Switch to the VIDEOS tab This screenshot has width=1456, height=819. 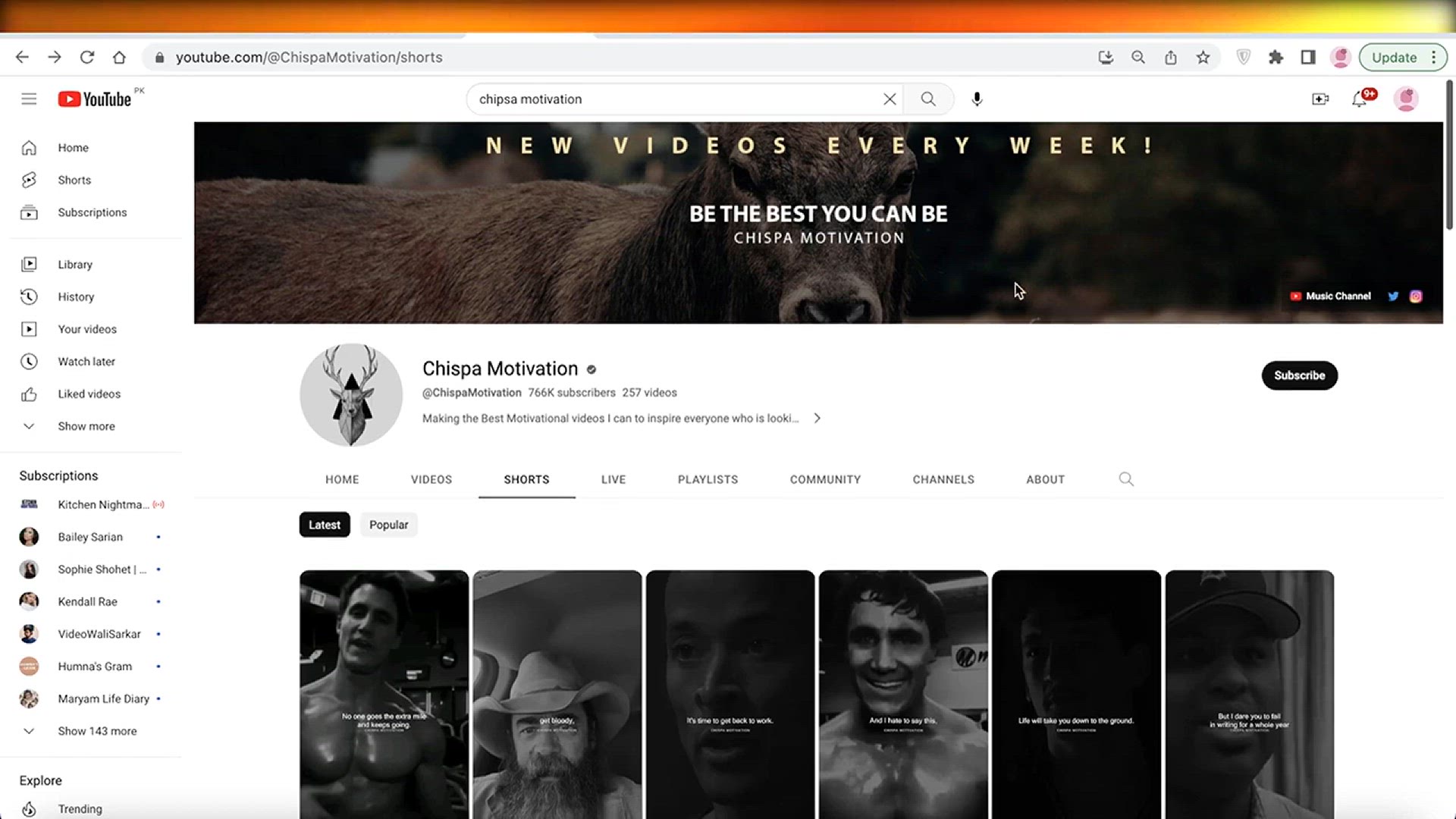coord(431,479)
